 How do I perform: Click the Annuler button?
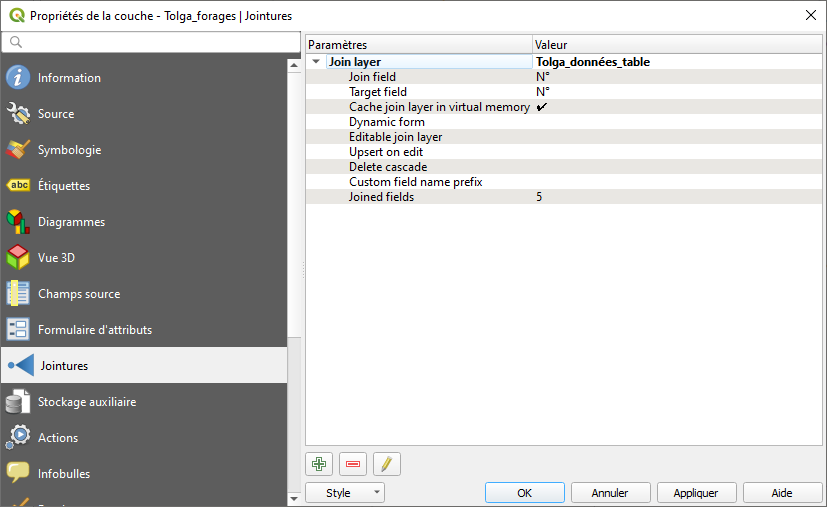coord(610,493)
